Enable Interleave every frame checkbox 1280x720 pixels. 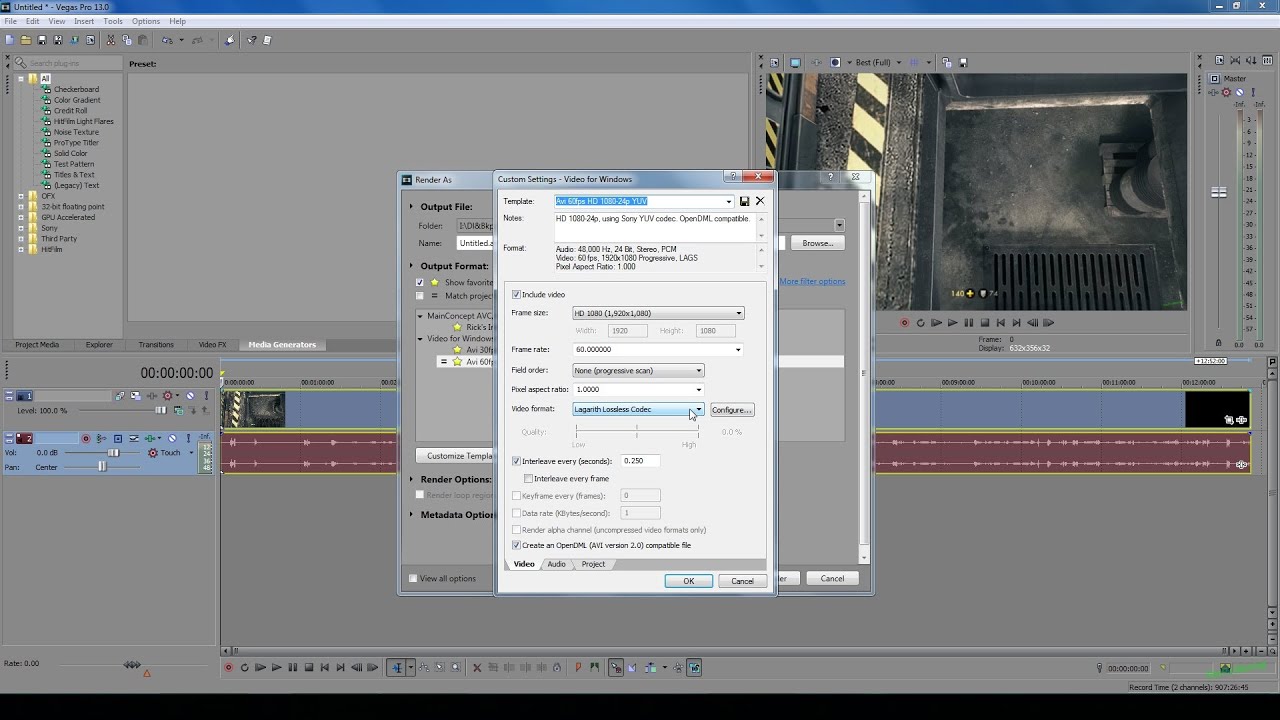tap(528, 478)
